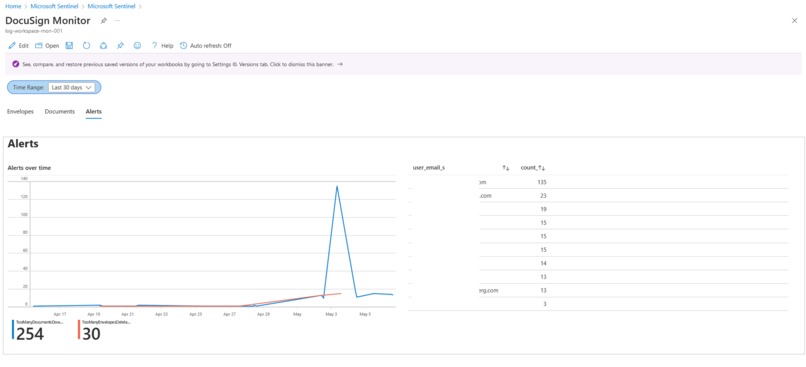Dismiss the banner using its arrow

tap(340, 65)
